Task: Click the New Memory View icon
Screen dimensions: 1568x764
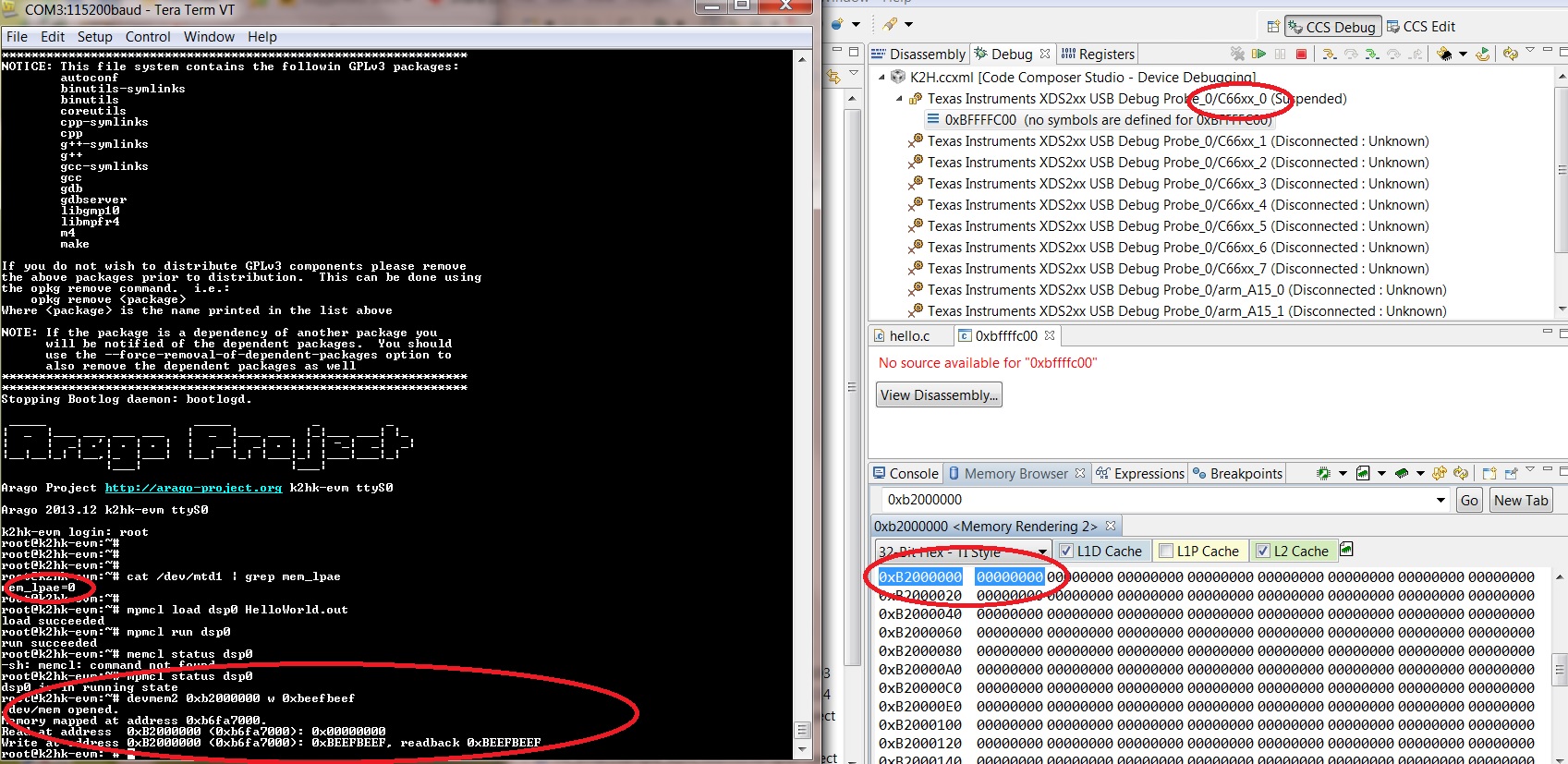Action: pyautogui.click(x=1489, y=473)
